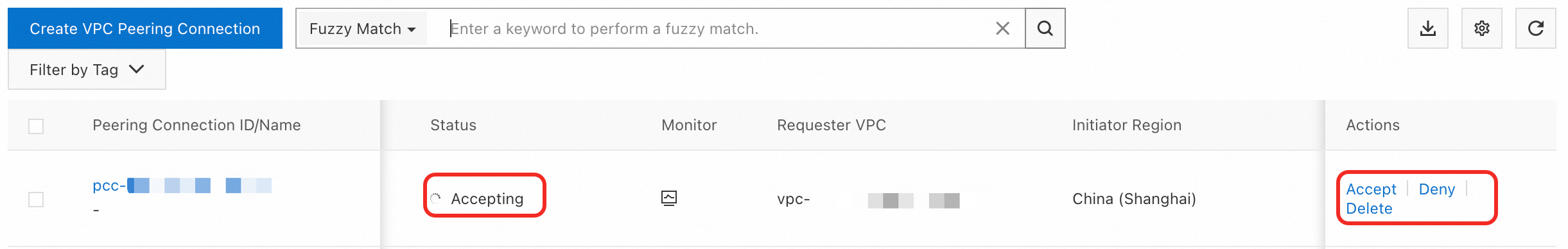Click the Initiator Region column header

point(1127,125)
